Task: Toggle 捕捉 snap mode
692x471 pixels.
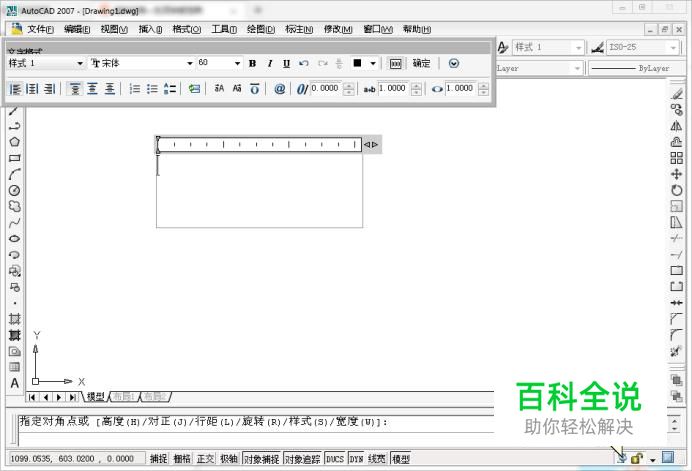Action: 158,459
